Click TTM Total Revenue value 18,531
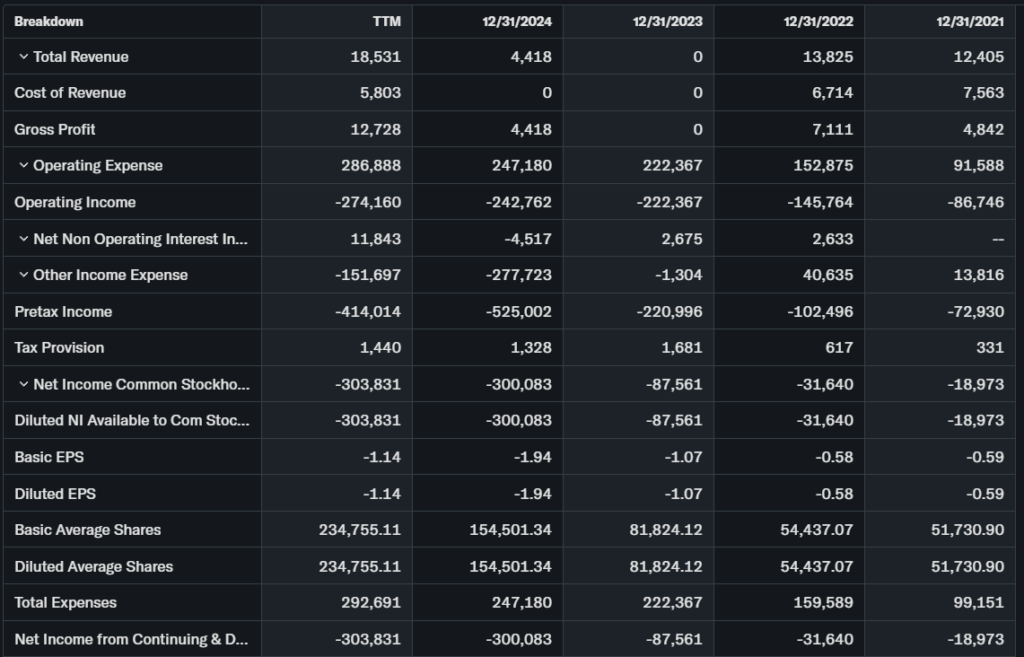This screenshot has width=1024, height=657. [x=379, y=57]
